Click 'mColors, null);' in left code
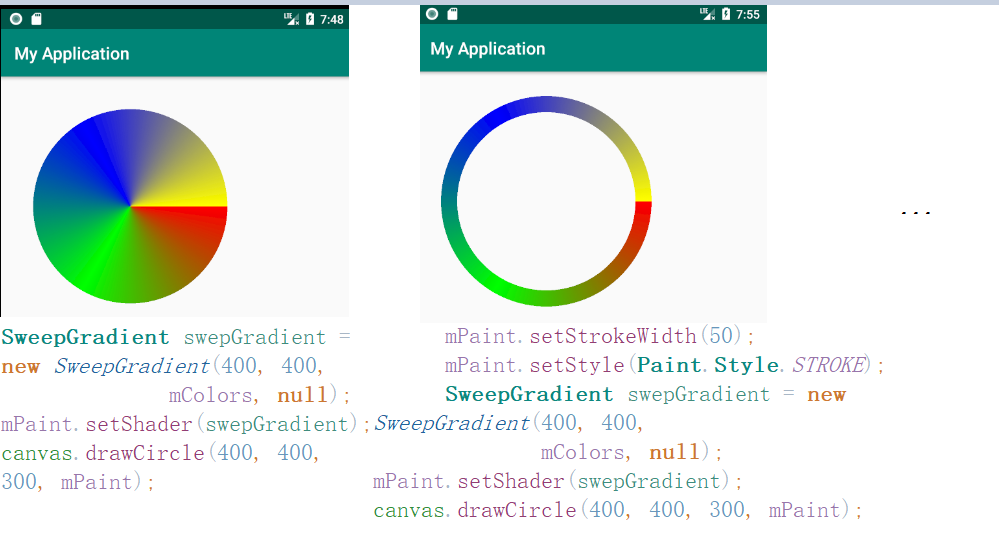This screenshot has height=549, width=999. tap(259, 396)
